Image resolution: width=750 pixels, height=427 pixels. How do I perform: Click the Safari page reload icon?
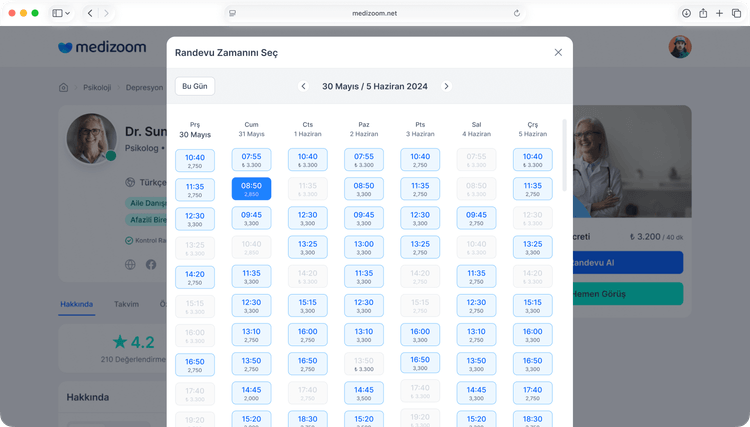[517, 13]
